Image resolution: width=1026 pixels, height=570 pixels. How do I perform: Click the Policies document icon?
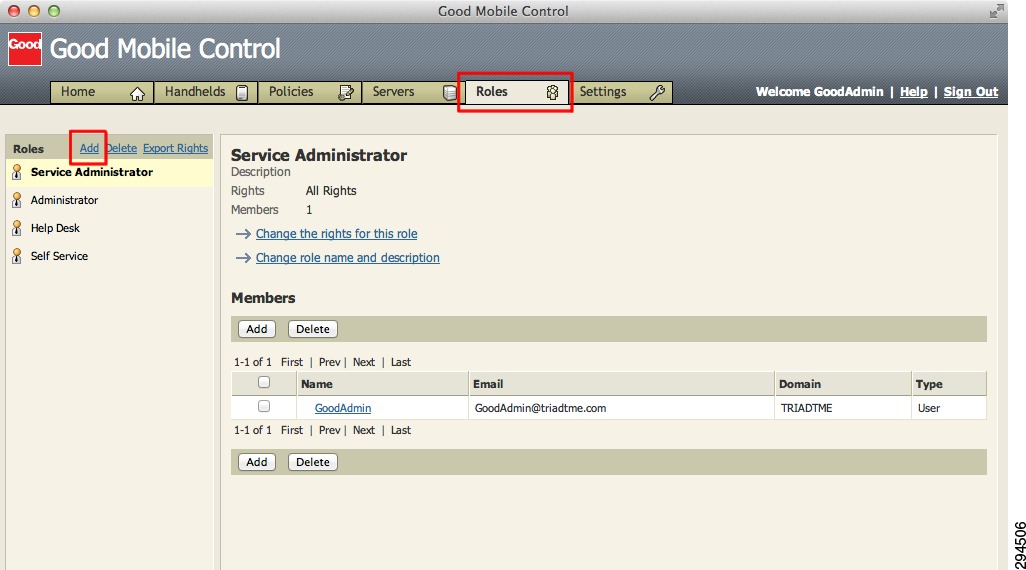tap(345, 93)
